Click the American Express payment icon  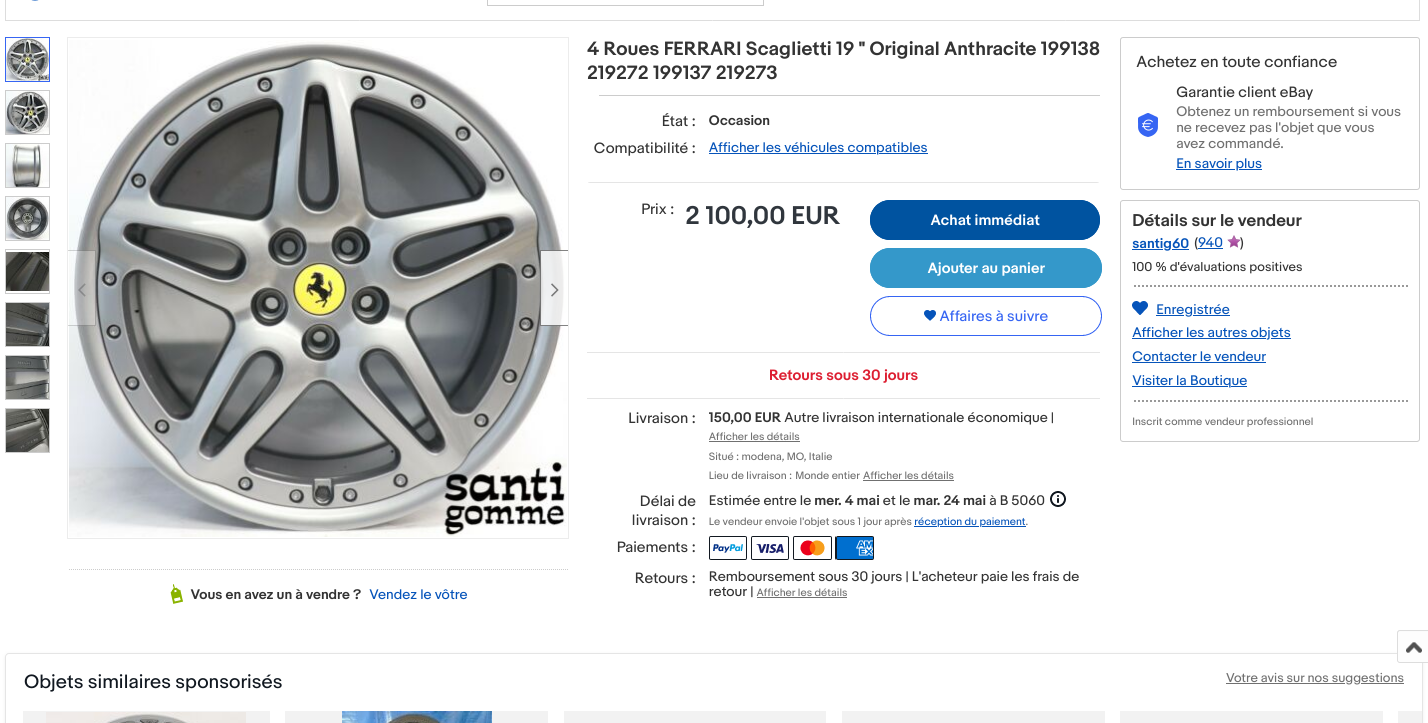click(855, 548)
